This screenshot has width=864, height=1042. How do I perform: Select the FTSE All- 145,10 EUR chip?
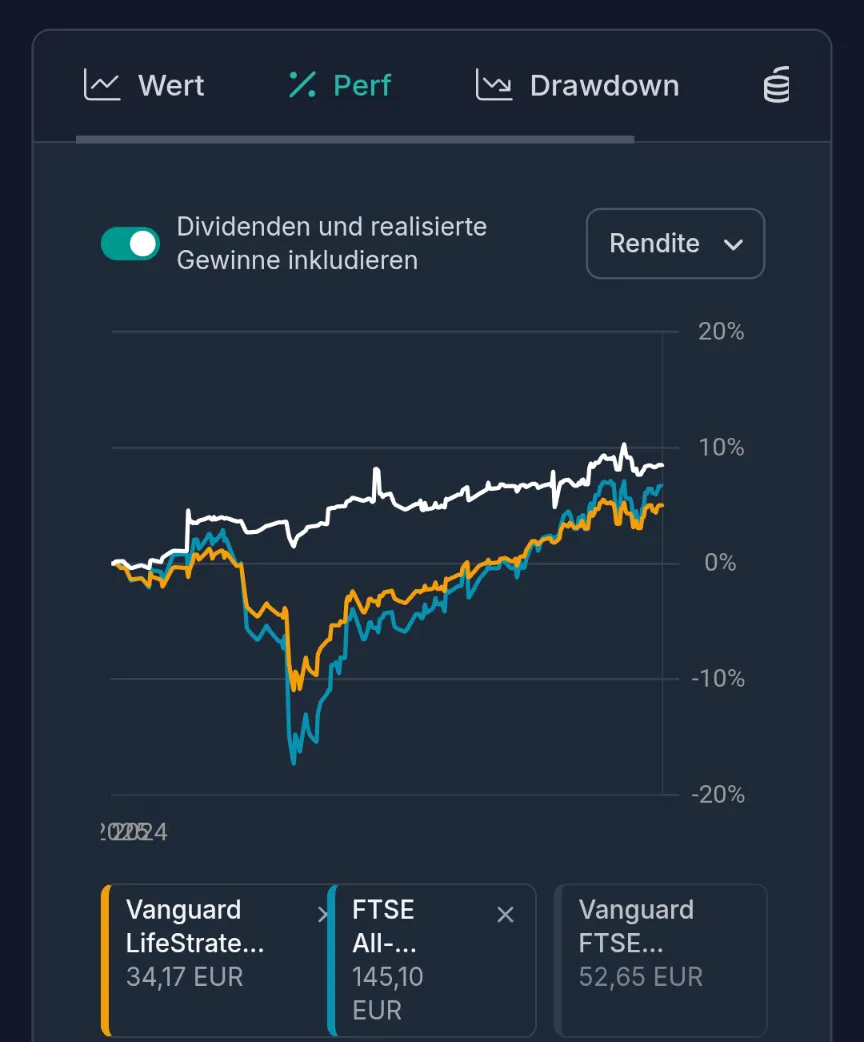[x=420, y=960]
